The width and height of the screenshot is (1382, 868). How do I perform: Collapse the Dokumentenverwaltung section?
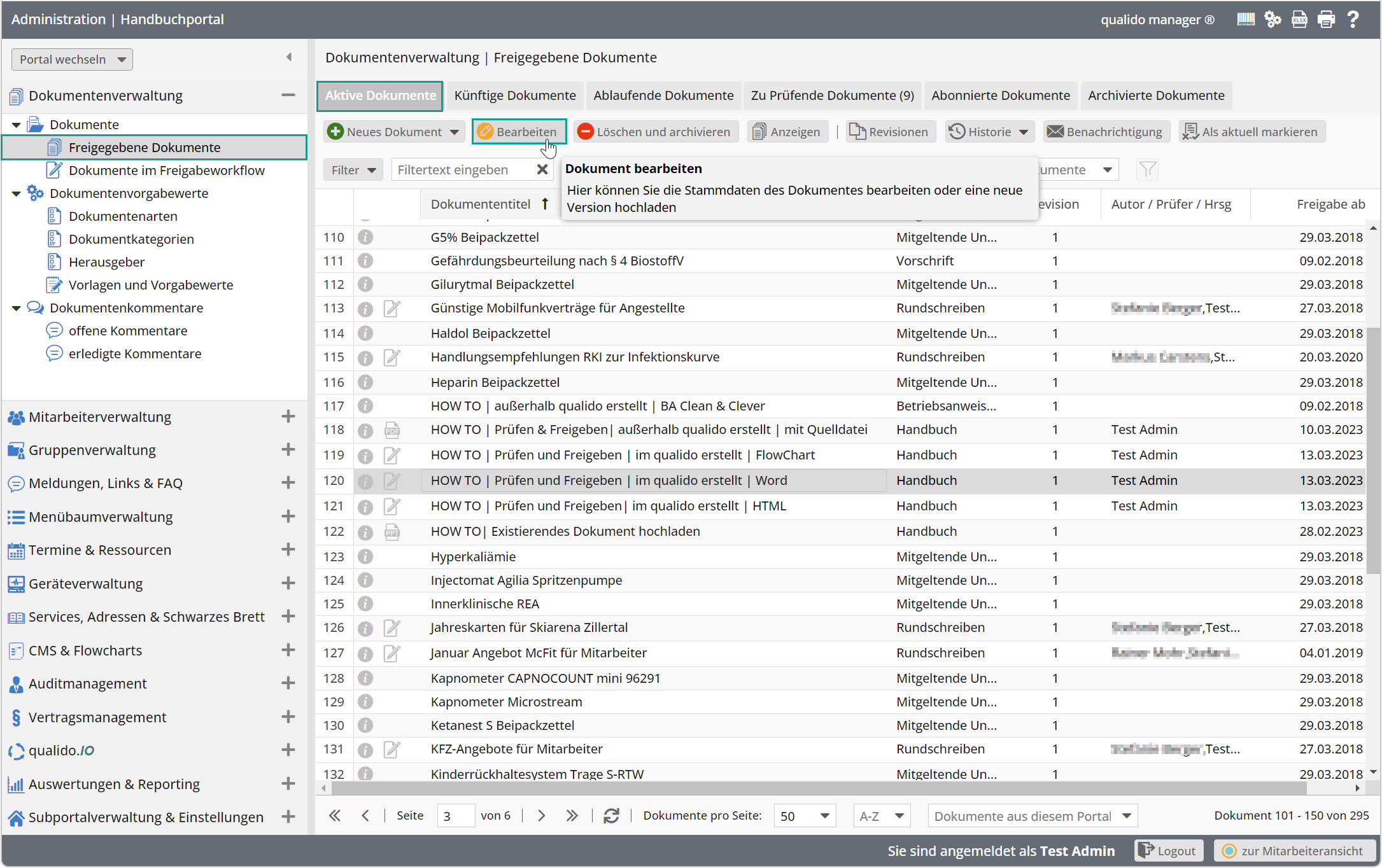click(x=288, y=95)
